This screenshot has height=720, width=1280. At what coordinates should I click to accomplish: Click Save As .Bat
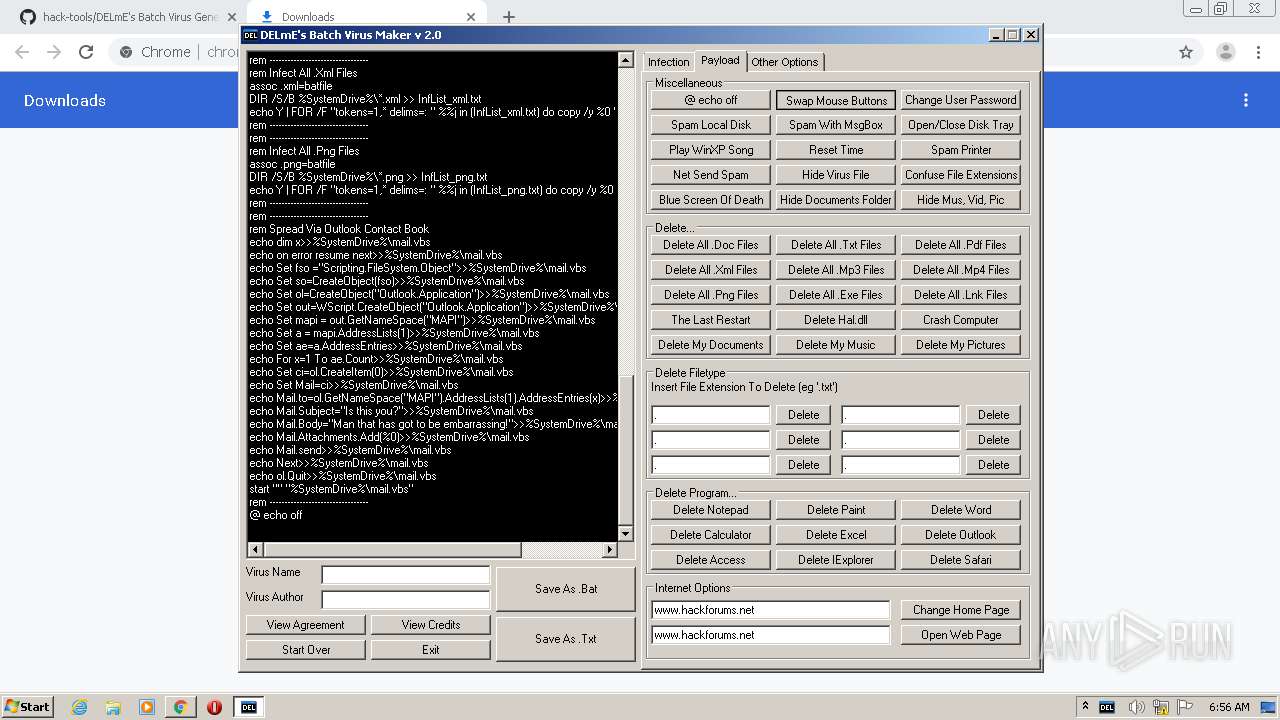(566, 589)
